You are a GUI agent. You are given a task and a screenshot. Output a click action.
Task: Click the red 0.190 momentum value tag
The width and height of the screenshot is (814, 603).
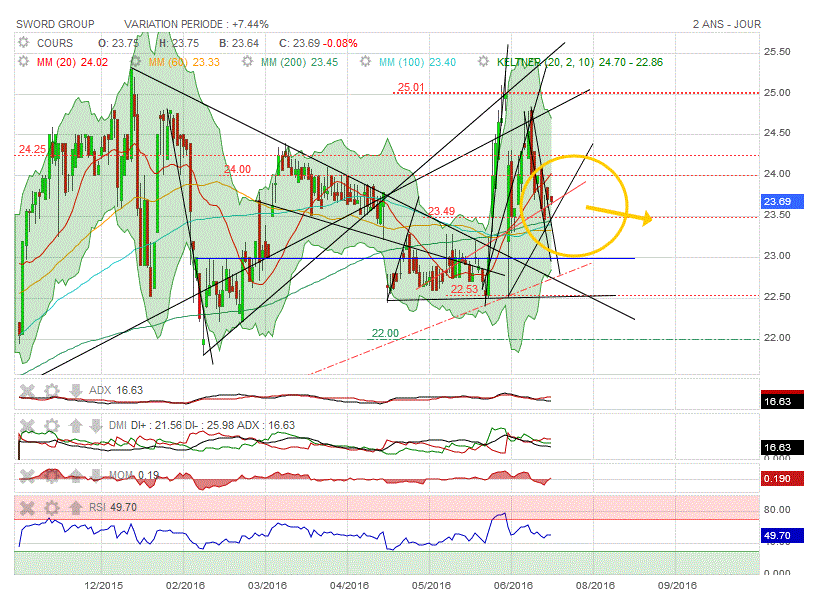click(782, 478)
